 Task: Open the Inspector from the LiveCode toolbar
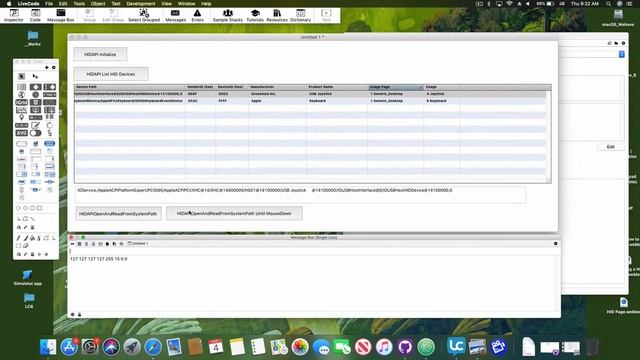(x=13, y=16)
